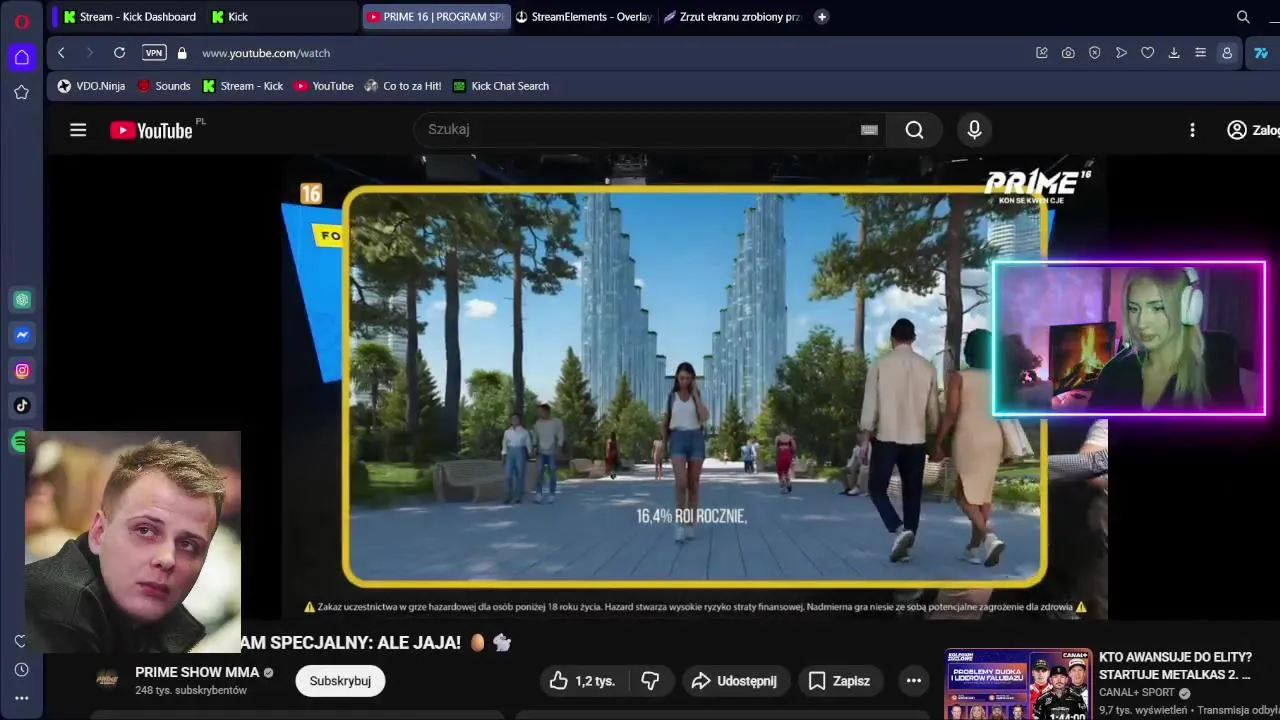The image size is (1280, 720).
Task: Reload the current YouTube page
Action: pos(119,53)
